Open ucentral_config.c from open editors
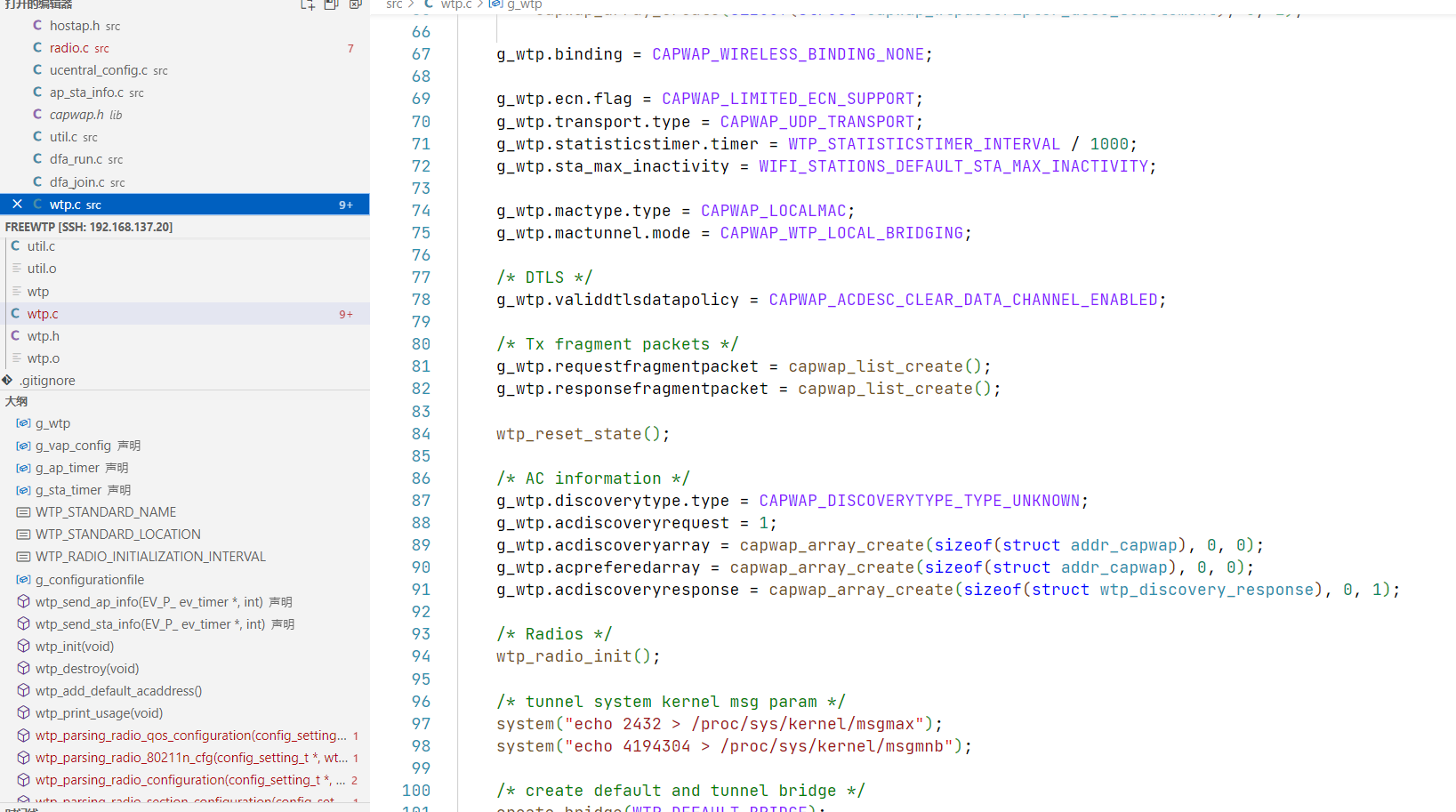Viewport: 1456px width, 812px height. click(185, 70)
